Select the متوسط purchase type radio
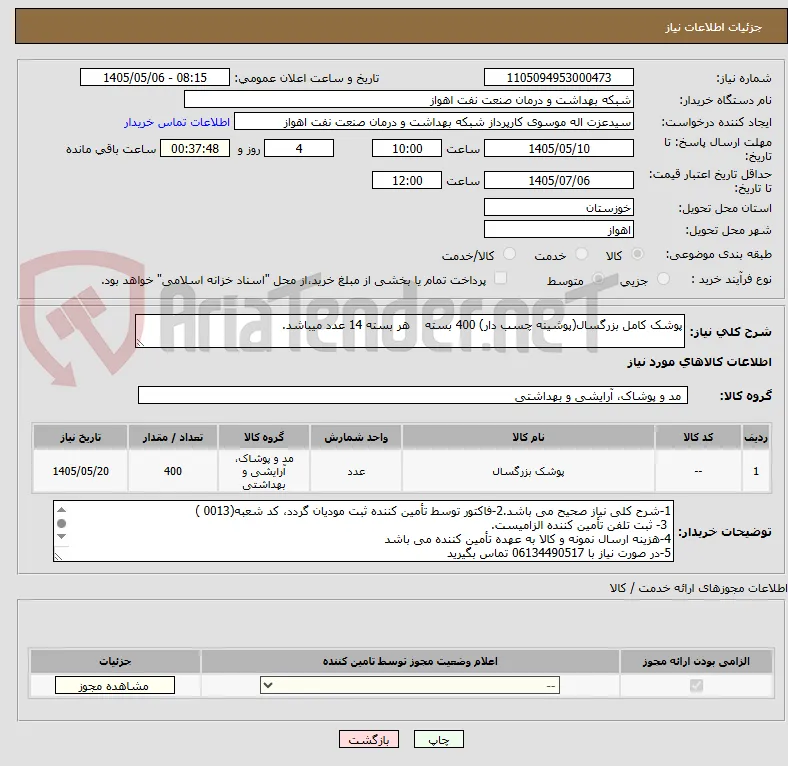 (x=598, y=279)
